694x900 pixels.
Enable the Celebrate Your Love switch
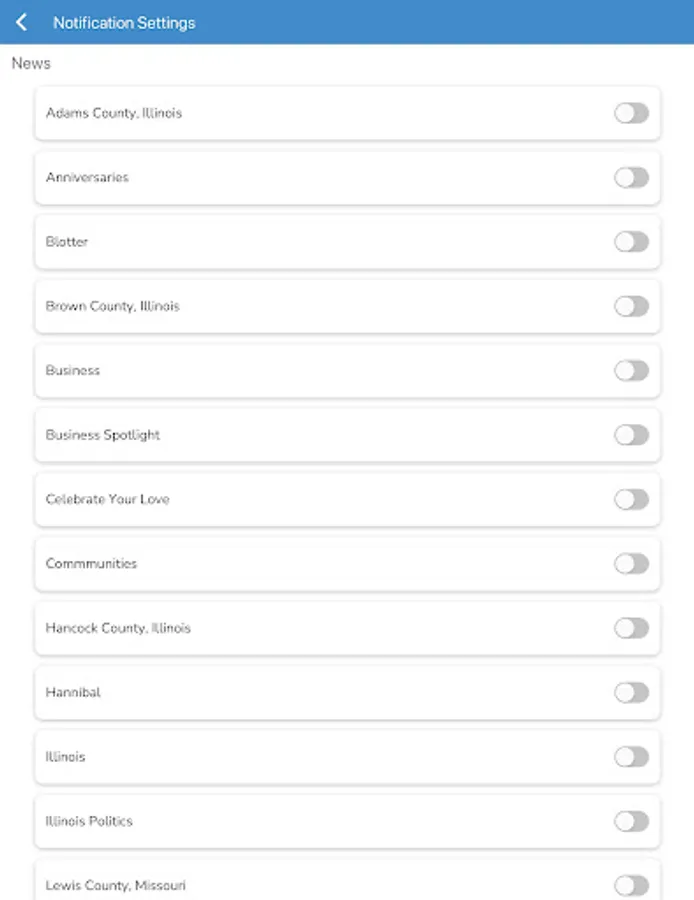pos(631,499)
